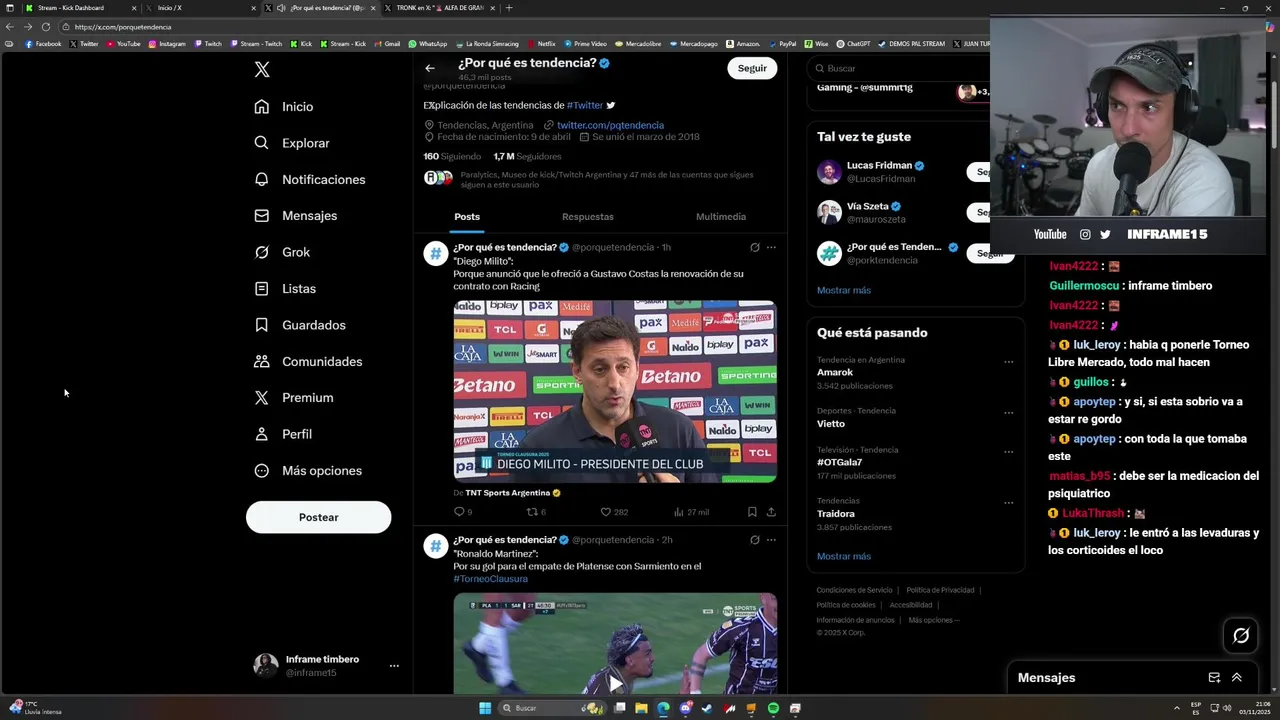Open account menu for Inframe timbero
Screen dimensions: 1280x720
tap(326, 665)
